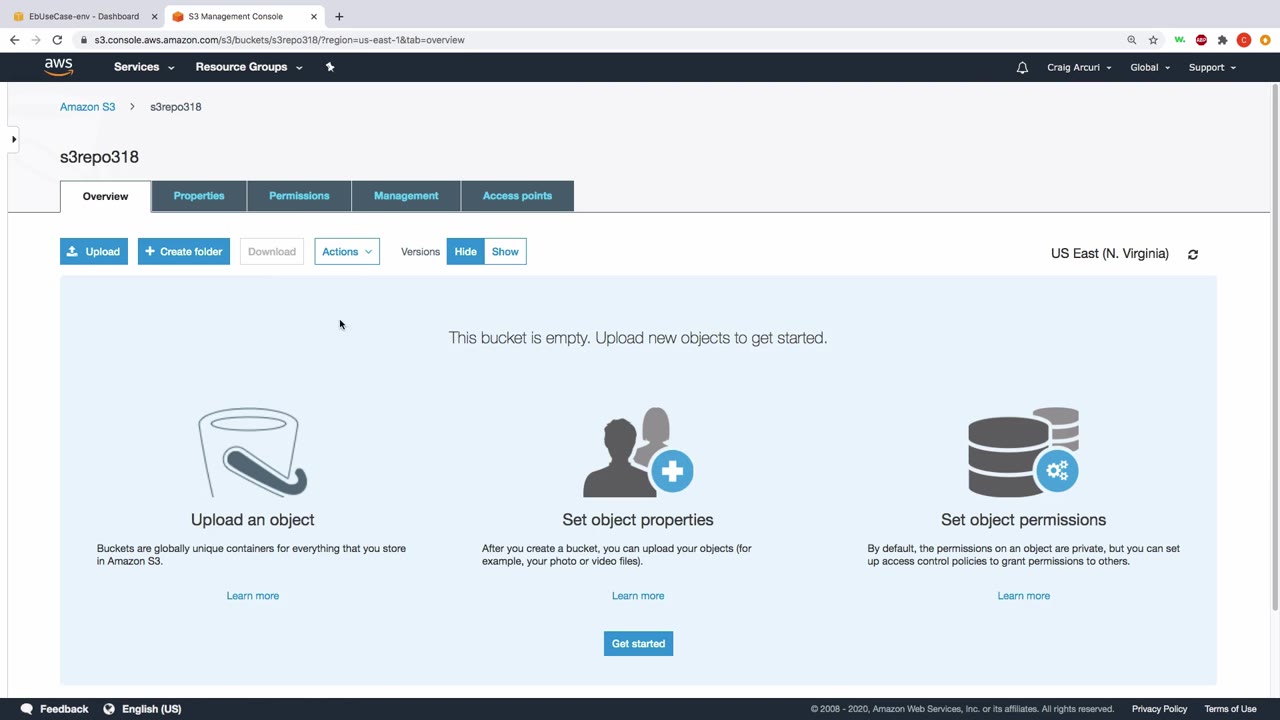
Task: Open the Permissions tab
Action: (299, 196)
